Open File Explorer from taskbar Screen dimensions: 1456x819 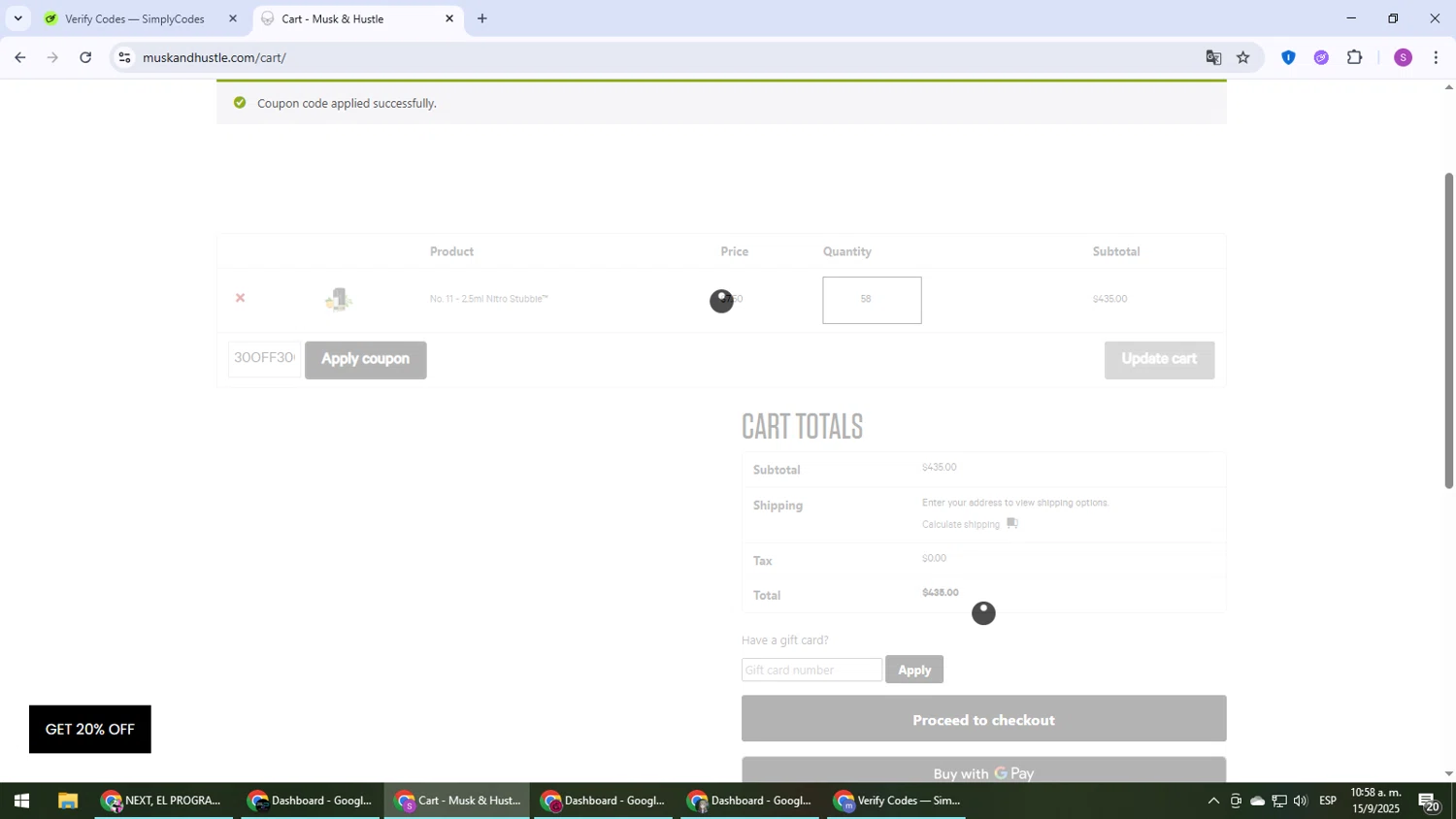(x=67, y=802)
